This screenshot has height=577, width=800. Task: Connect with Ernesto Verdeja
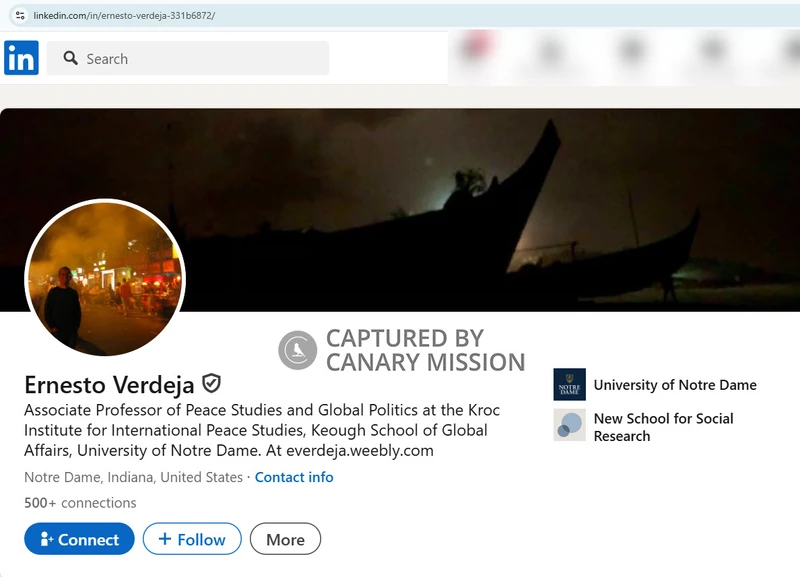[79, 539]
